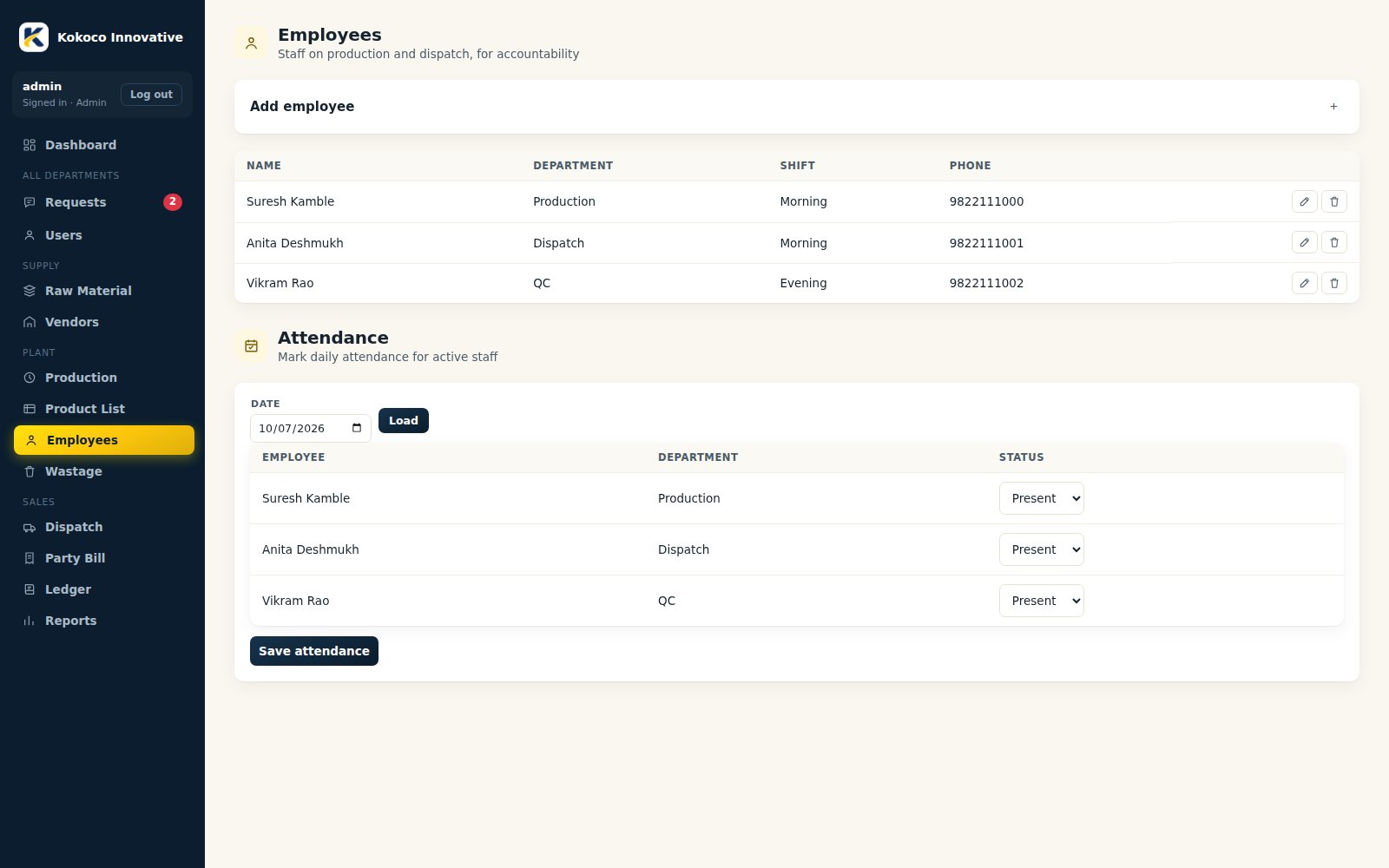1389x868 pixels.
Task: Open Requests in sidebar
Action: 103,202
